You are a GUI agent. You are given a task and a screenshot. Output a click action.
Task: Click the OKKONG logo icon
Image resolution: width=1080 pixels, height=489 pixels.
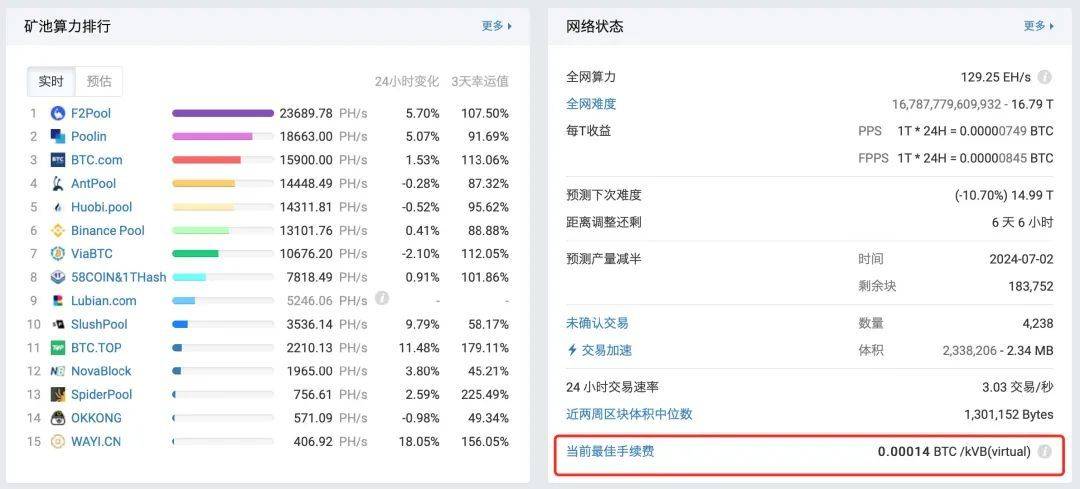58,418
